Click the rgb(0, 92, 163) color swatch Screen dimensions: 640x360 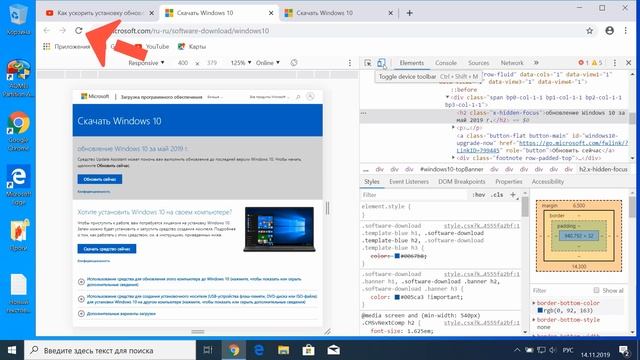tap(540, 310)
